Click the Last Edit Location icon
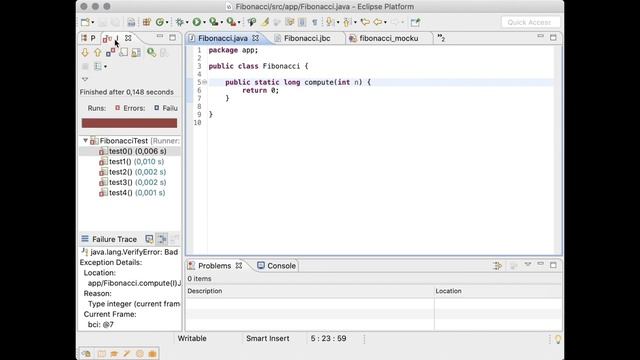 (365, 22)
